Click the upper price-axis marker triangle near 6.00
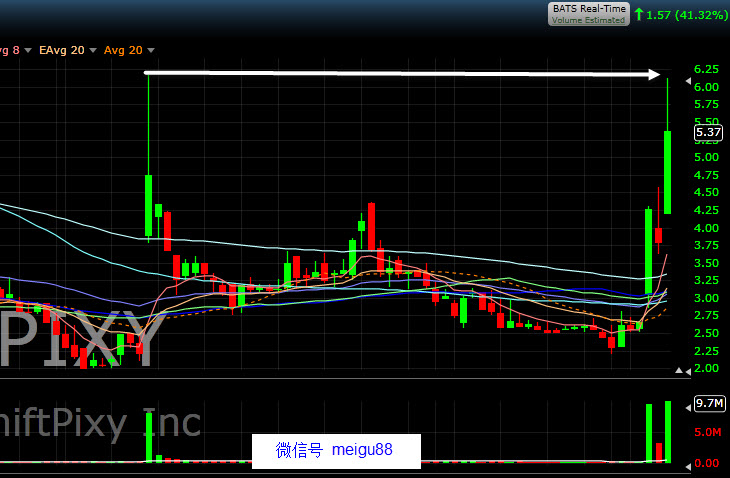 coord(688,81)
